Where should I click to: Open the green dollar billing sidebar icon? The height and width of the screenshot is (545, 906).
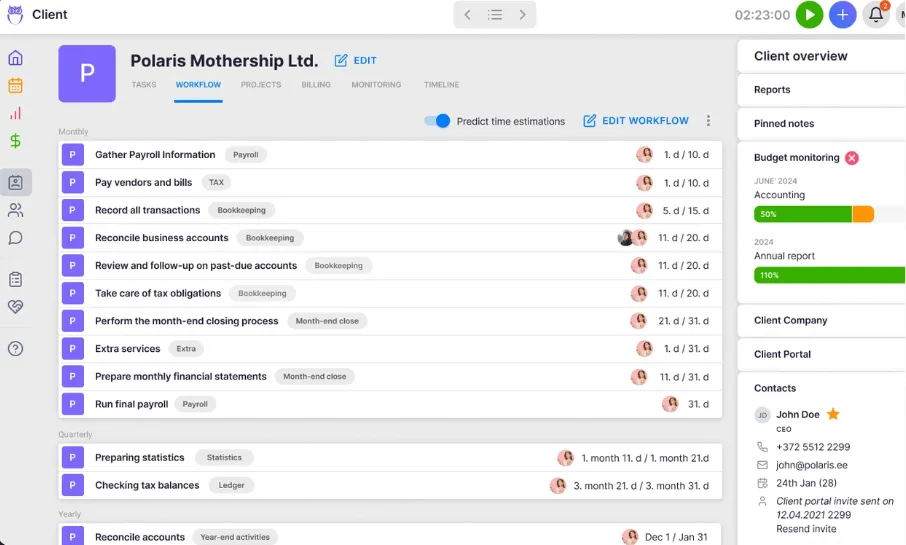tap(16, 141)
